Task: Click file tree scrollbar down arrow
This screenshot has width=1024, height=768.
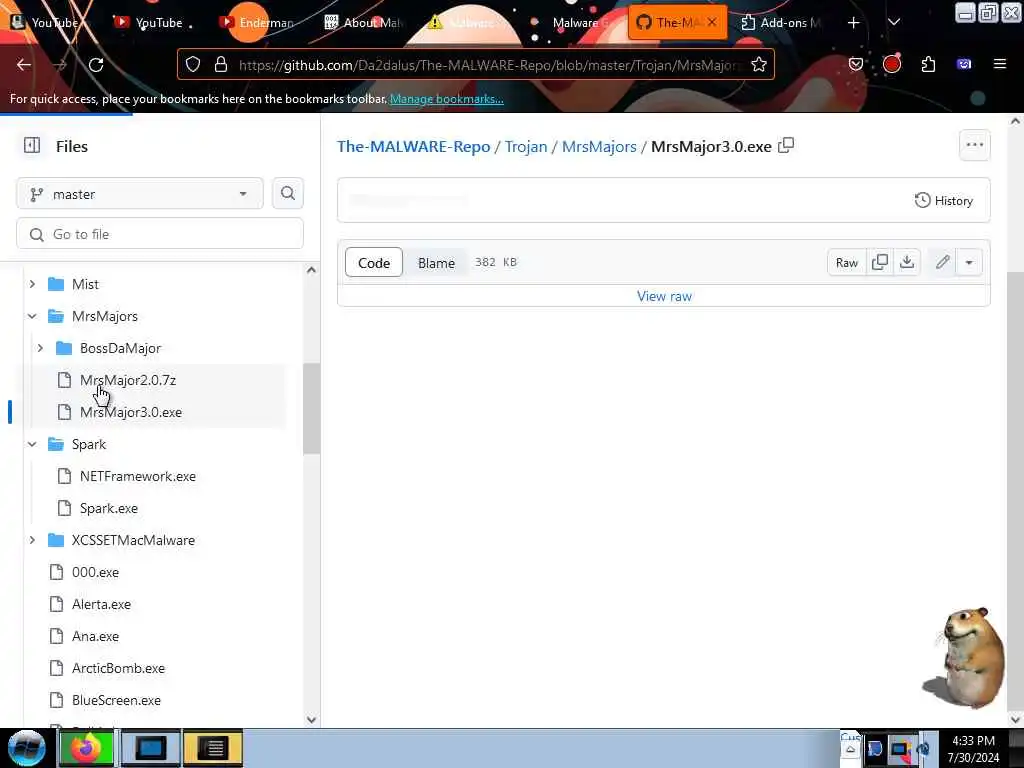Action: click(x=312, y=720)
